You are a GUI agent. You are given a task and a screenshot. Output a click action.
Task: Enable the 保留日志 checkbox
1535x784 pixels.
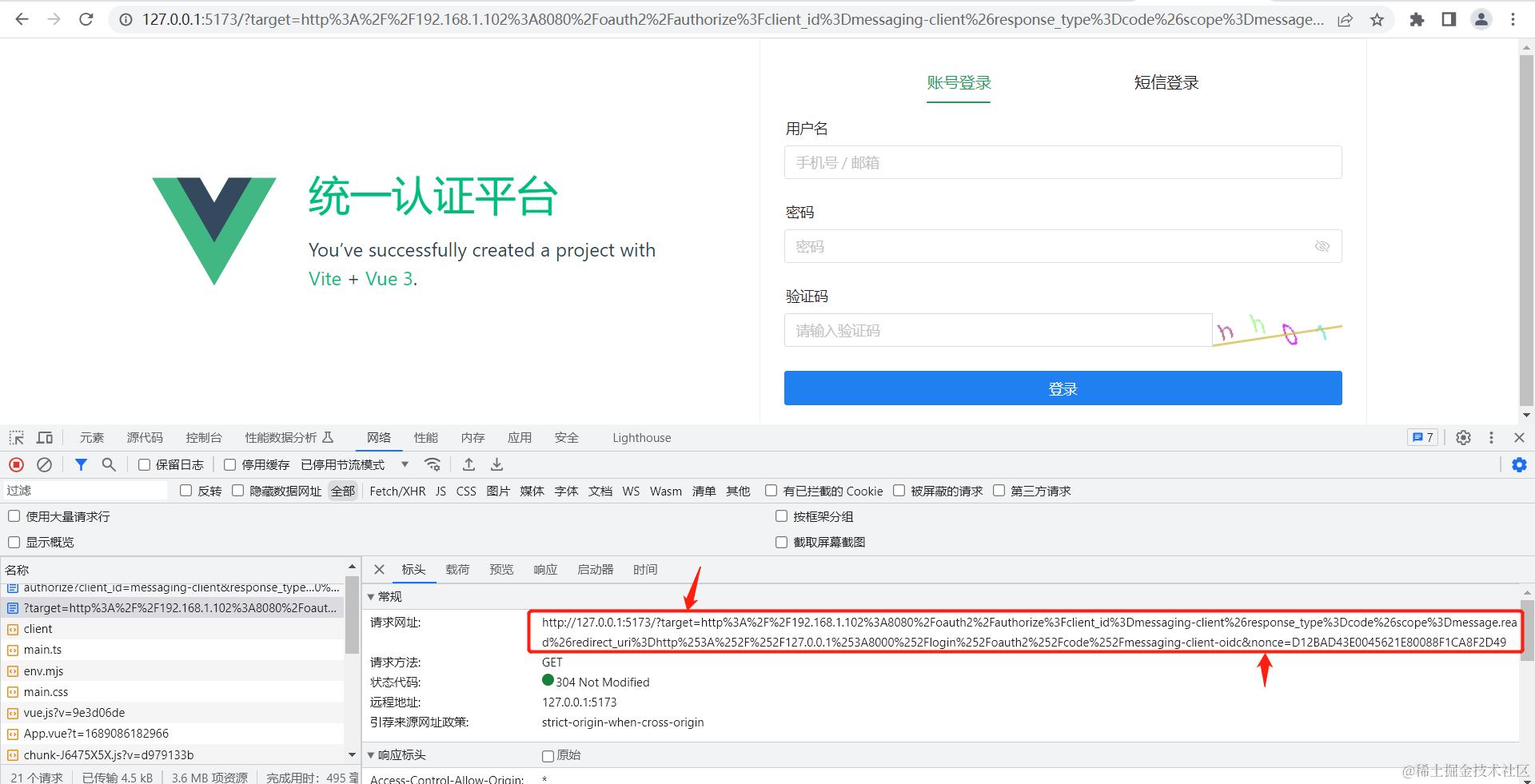pos(143,464)
